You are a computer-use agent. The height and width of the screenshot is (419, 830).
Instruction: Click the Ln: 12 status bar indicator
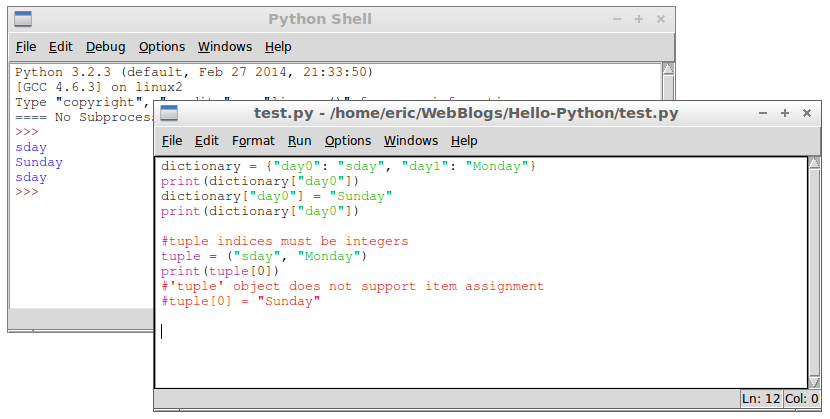(761, 399)
